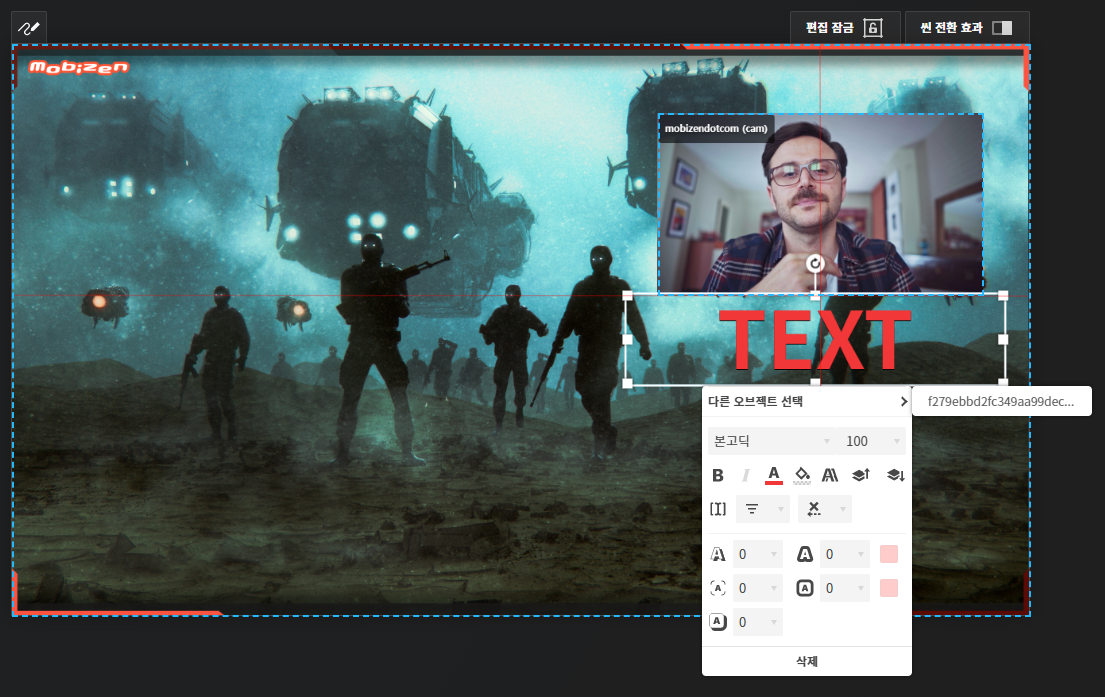Expand 다른 오브젝트 선택 with the chevron
This screenshot has width=1105, height=697.
(903, 400)
